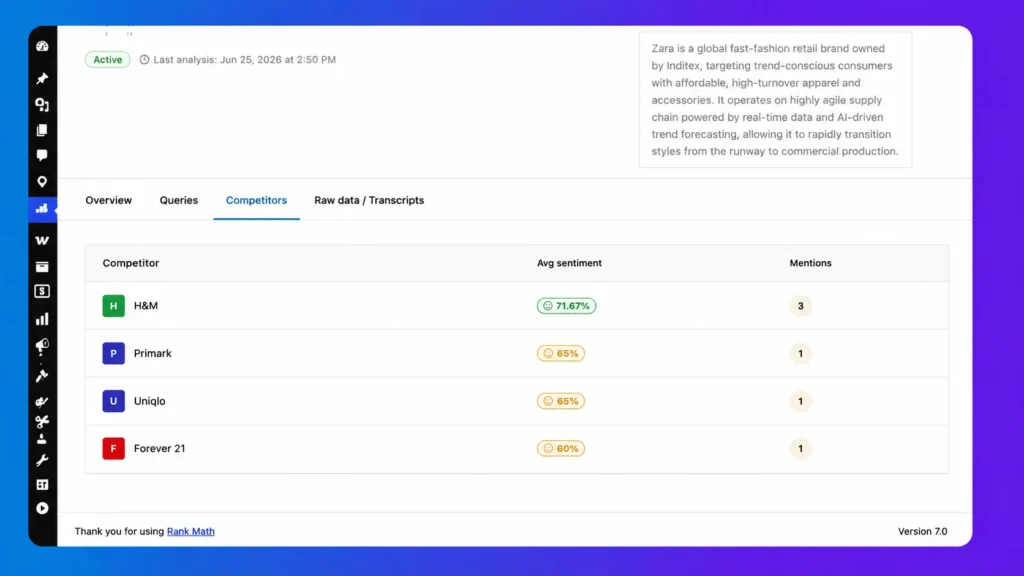The image size is (1024, 576).
Task: Open the Marketing megaphone sidebar icon
Action: point(42,346)
